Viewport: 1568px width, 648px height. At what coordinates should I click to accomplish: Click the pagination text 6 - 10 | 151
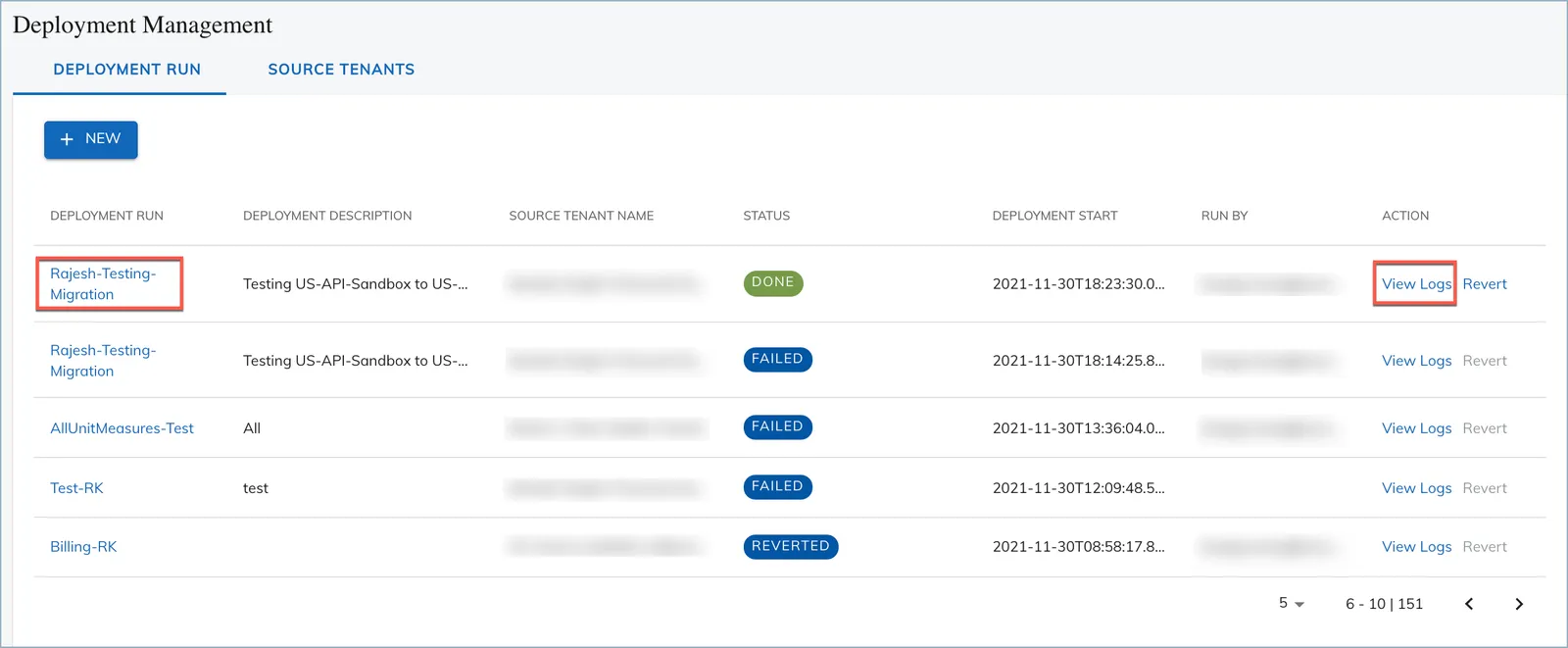[x=1384, y=604]
